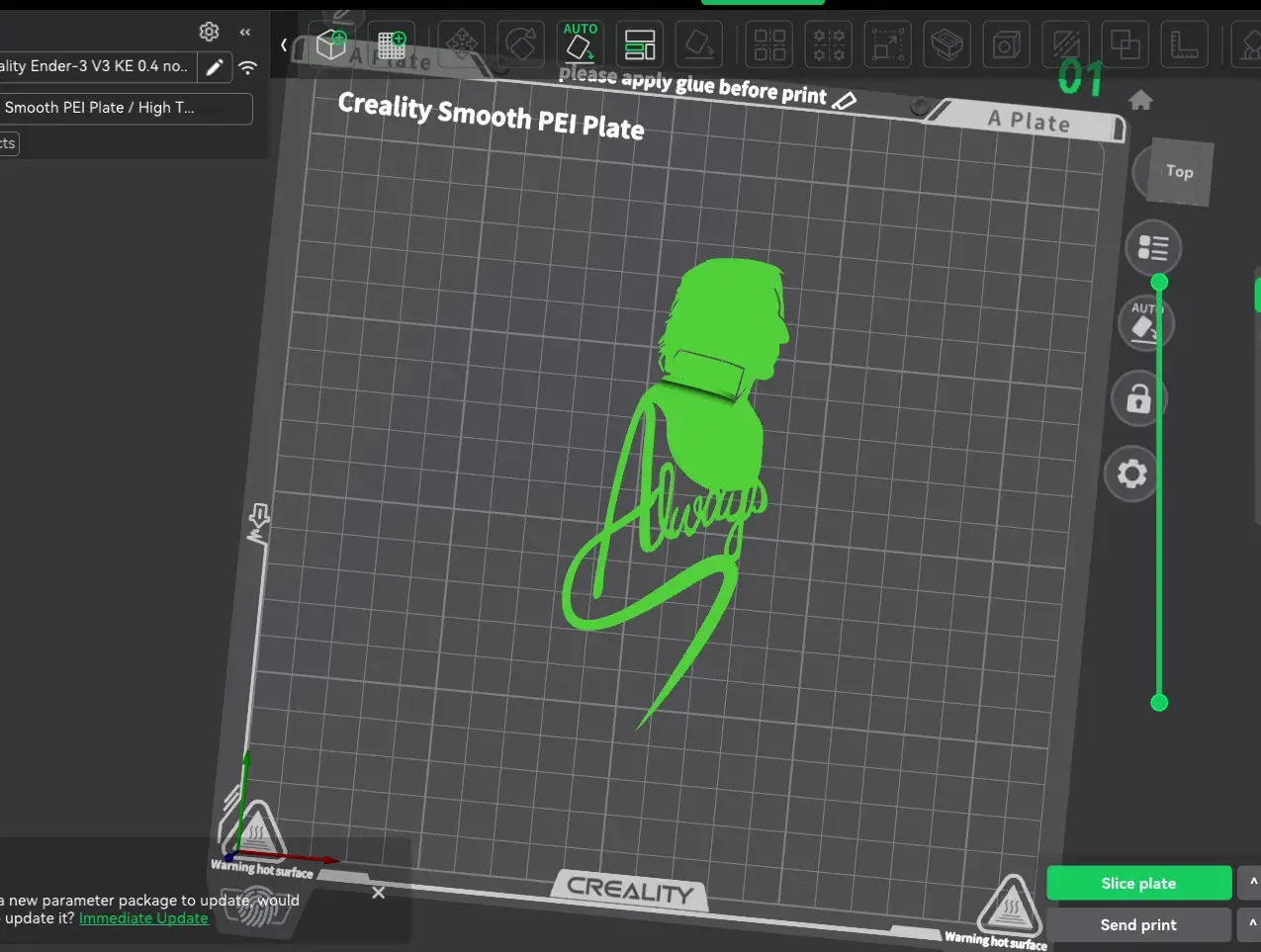The image size is (1261, 952).
Task: Click the Add model cube icon
Action: [x=331, y=44]
